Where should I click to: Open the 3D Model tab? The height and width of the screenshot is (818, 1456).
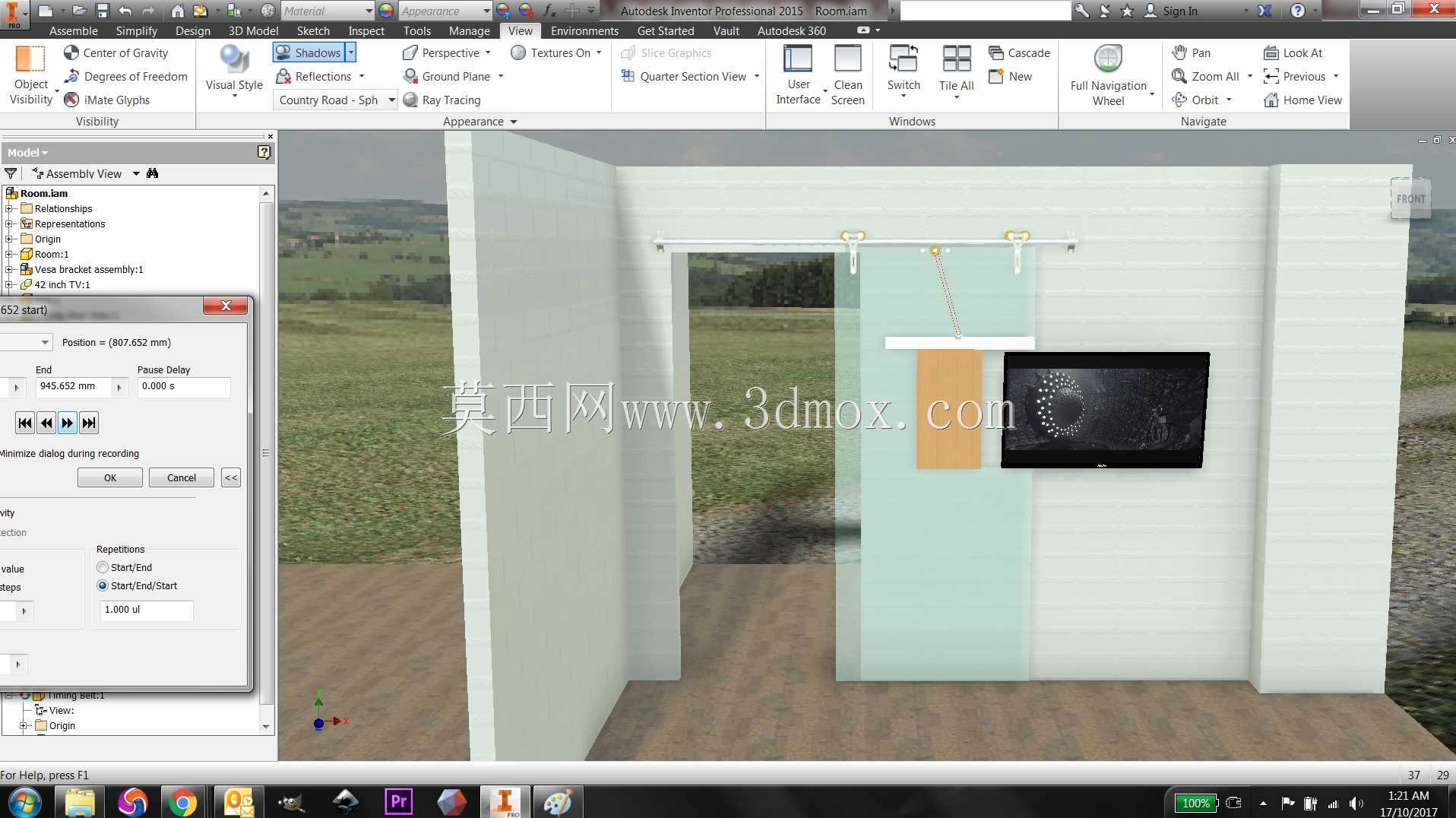point(253,30)
